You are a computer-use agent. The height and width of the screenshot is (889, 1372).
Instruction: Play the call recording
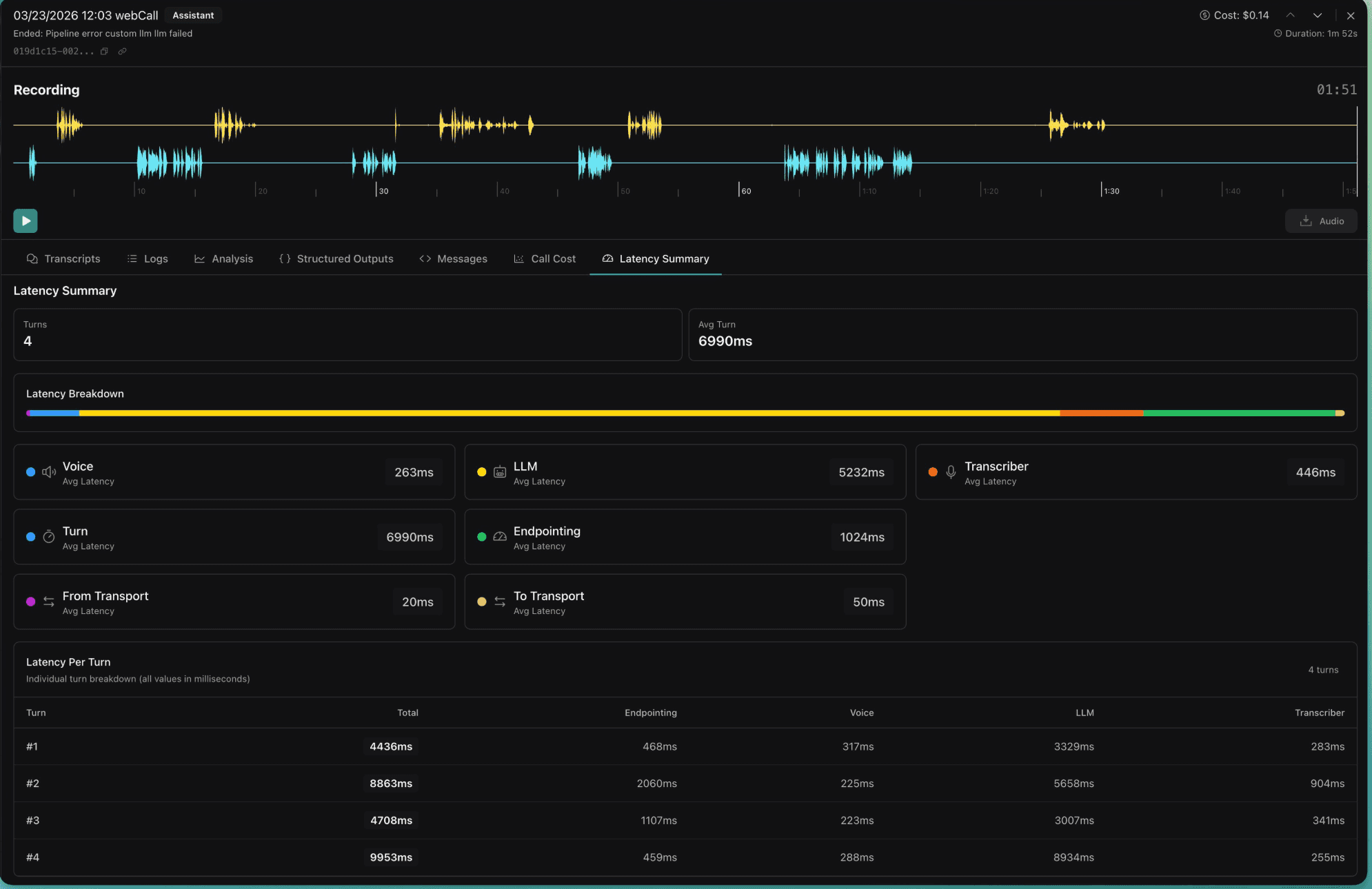point(26,221)
